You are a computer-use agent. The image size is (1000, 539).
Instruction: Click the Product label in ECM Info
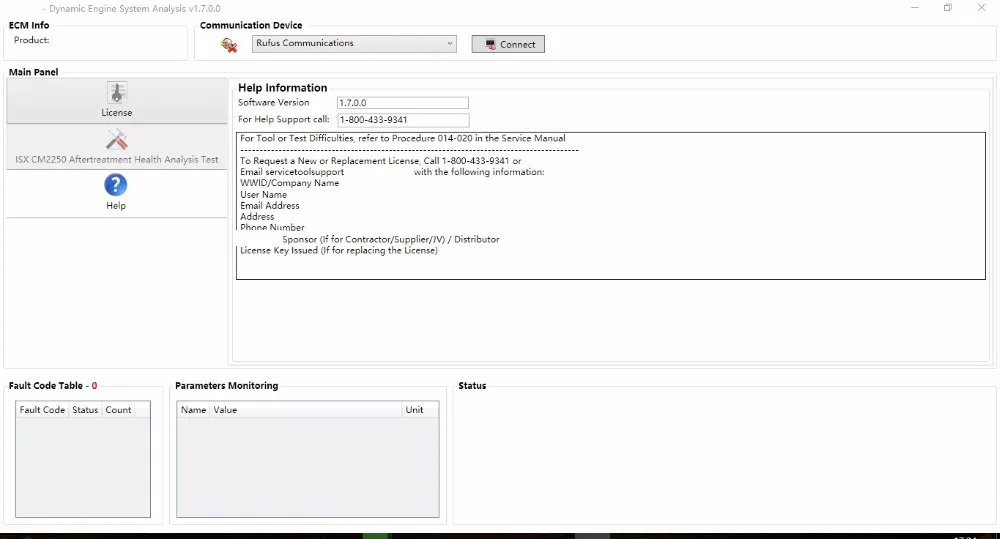click(x=31, y=40)
